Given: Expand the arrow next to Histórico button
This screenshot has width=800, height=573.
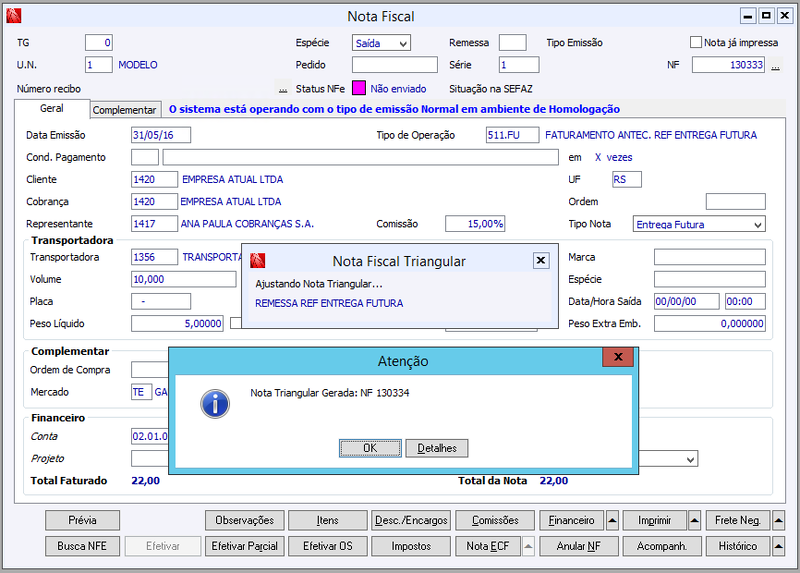Looking at the screenshot, I should [x=779, y=546].
